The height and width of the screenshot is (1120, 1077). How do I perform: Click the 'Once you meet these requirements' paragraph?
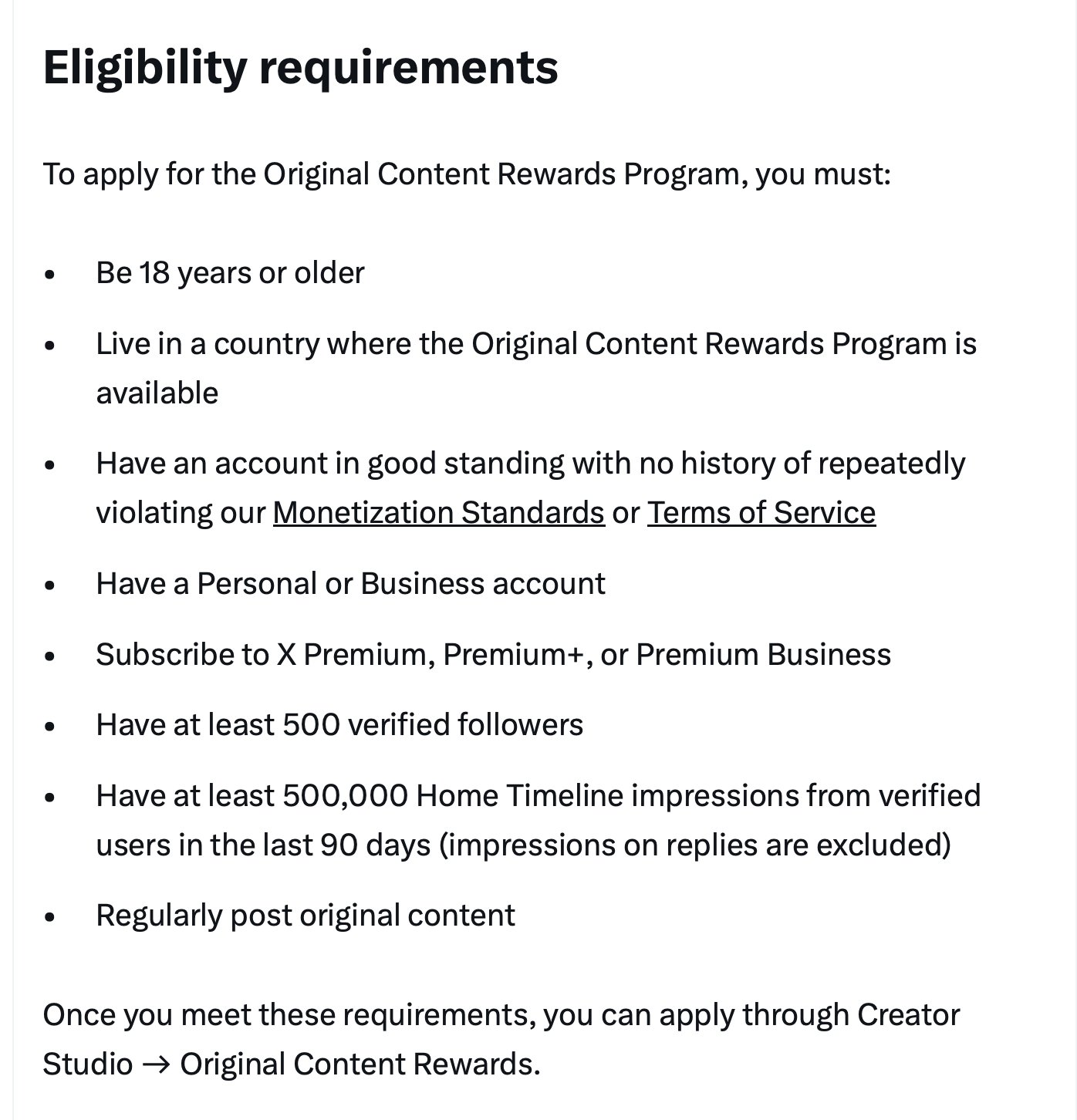pos(501,1040)
